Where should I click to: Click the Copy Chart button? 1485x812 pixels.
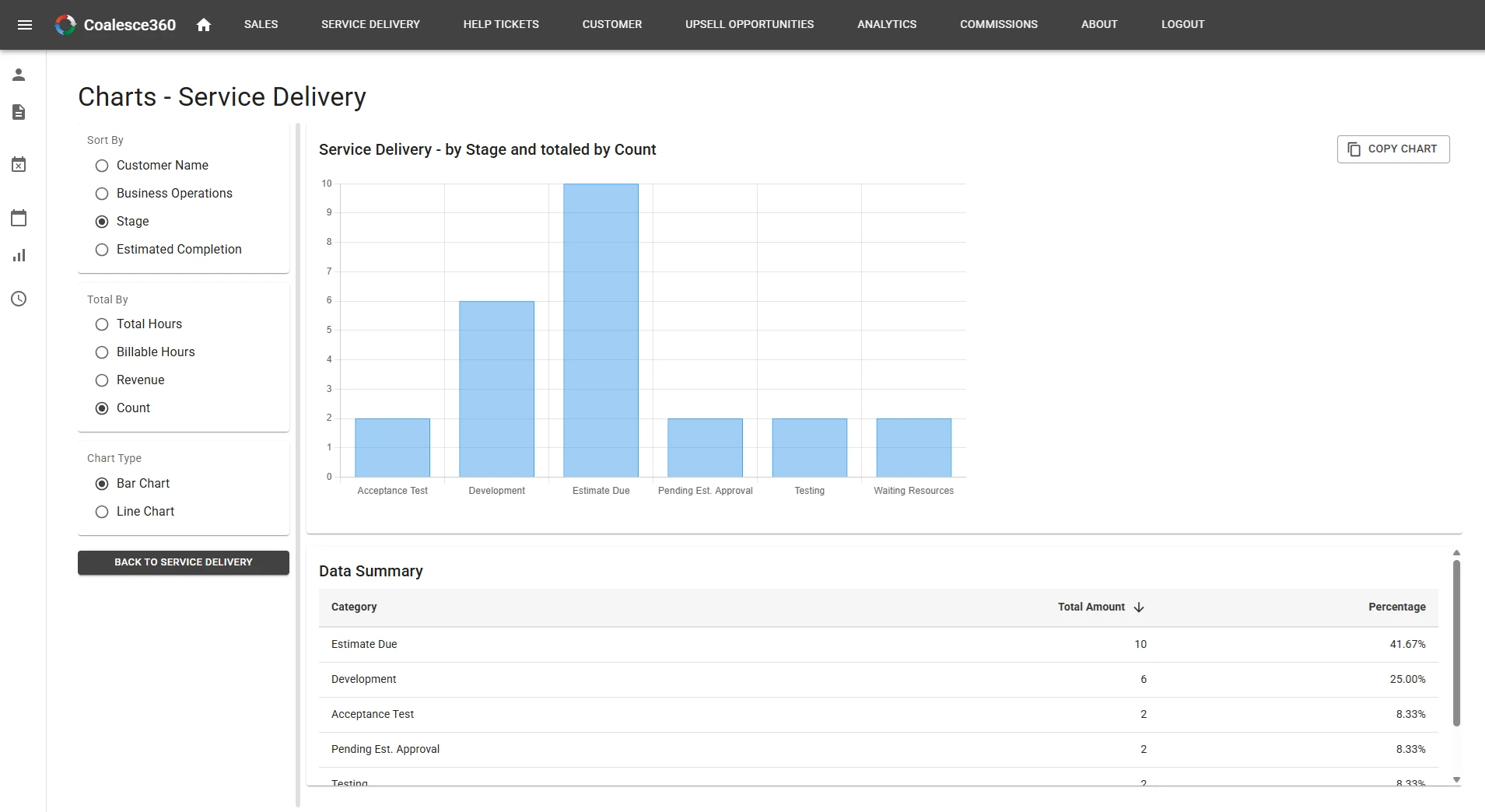[x=1392, y=149]
